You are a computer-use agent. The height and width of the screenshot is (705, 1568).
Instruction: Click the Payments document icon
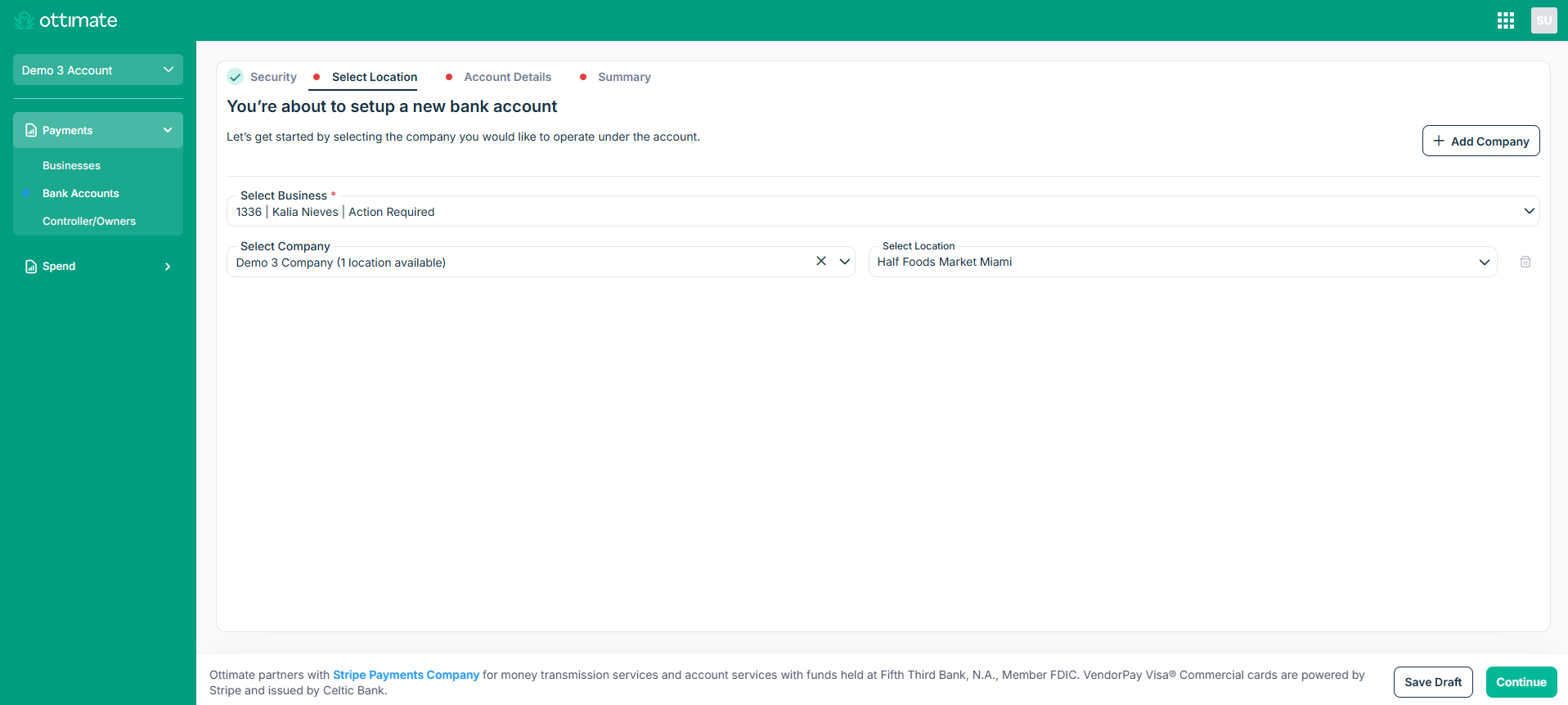[x=31, y=130]
